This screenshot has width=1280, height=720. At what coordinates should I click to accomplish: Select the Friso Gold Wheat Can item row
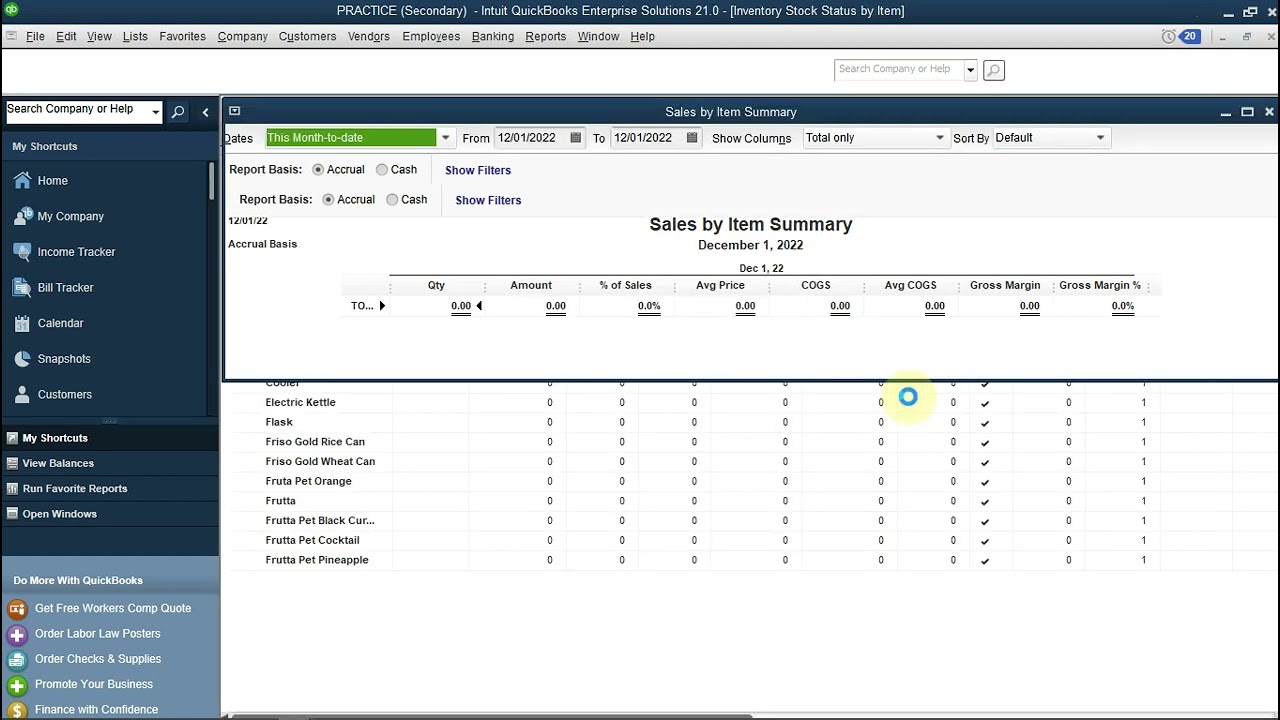[x=320, y=462]
